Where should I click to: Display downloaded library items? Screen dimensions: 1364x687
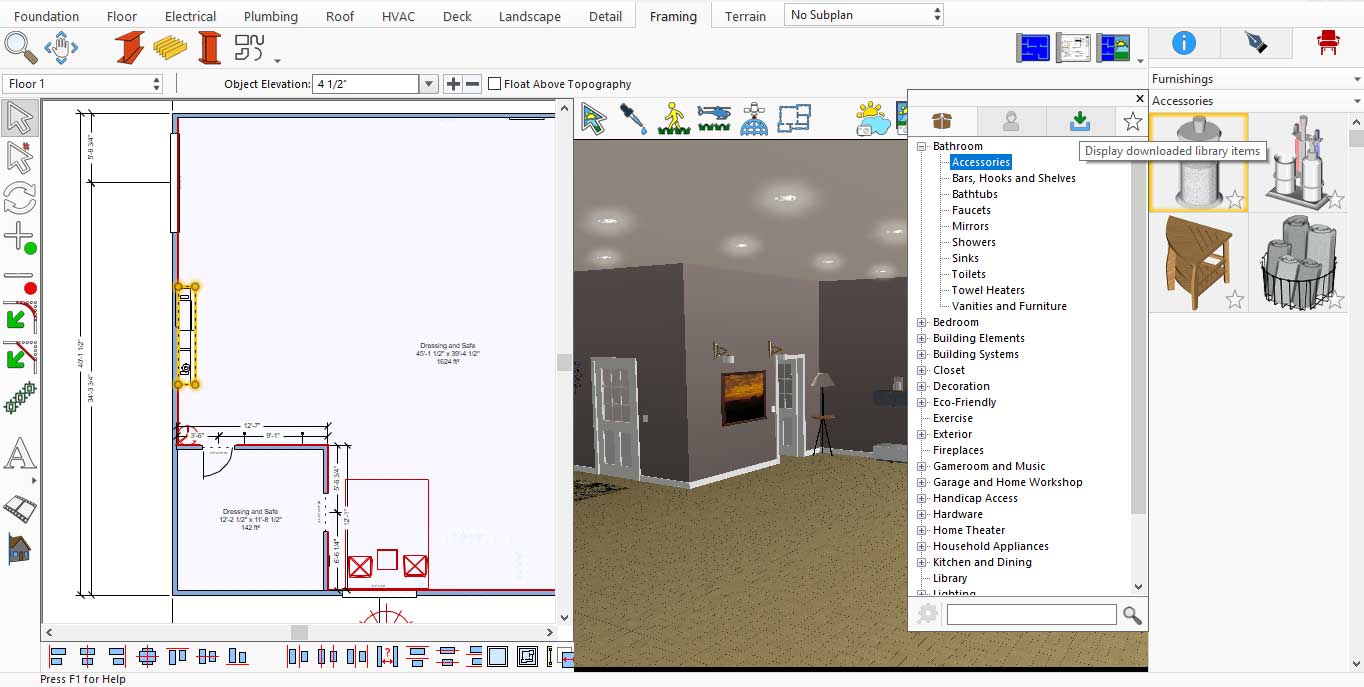click(x=1079, y=121)
